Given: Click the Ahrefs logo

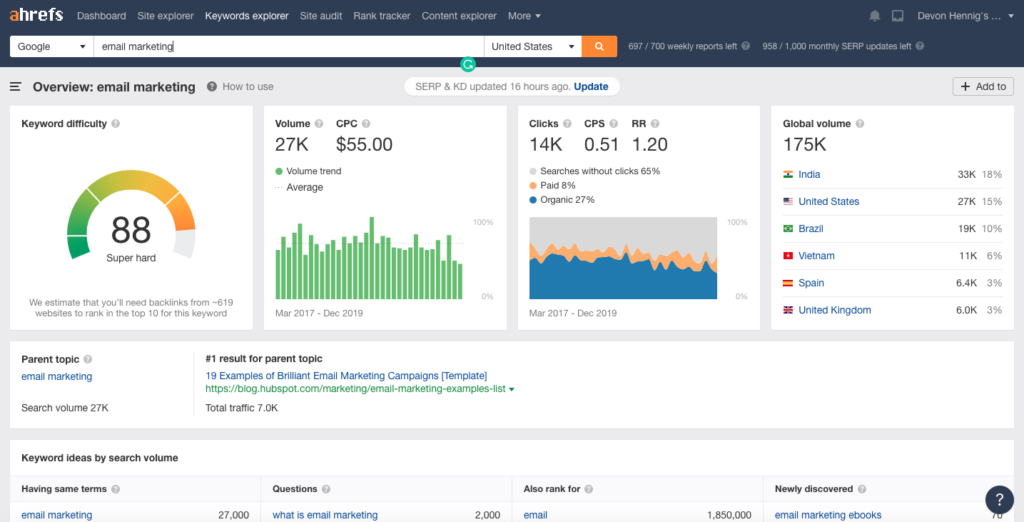Looking at the screenshot, I should pos(37,15).
